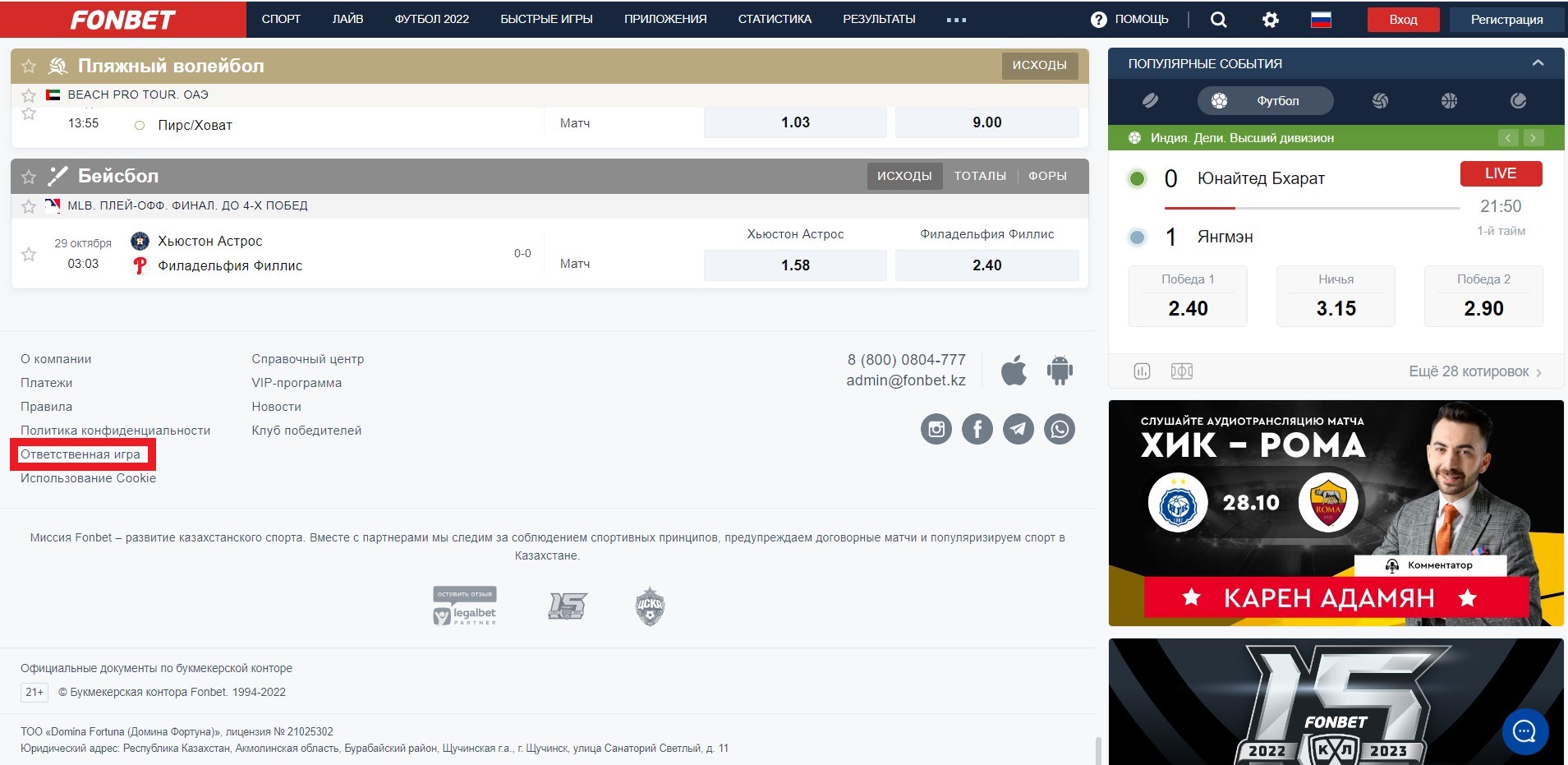Open the live chat support bubble
1568x765 pixels.
(1525, 730)
